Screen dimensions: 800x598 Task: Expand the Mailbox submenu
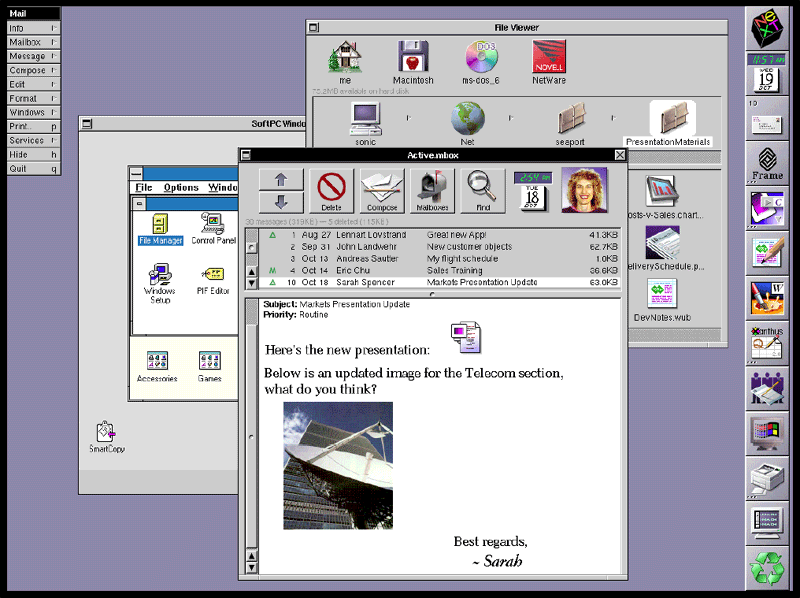click(x=30, y=43)
